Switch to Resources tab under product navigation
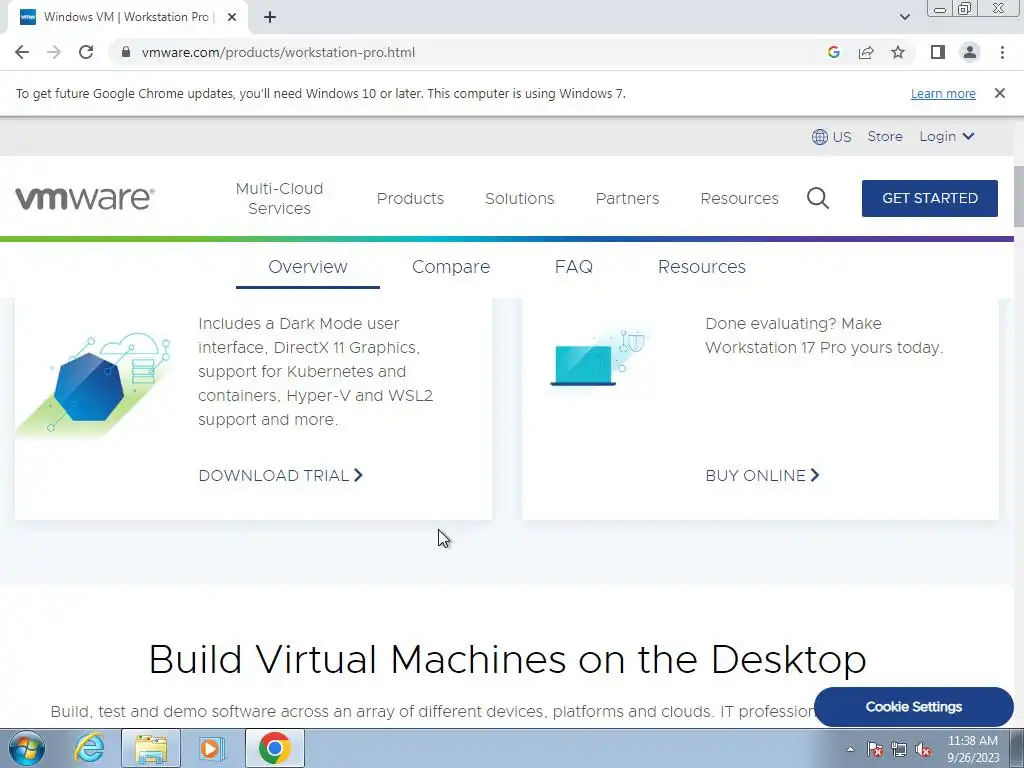Image resolution: width=1024 pixels, height=768 pixels. click(x=701, y=267)
